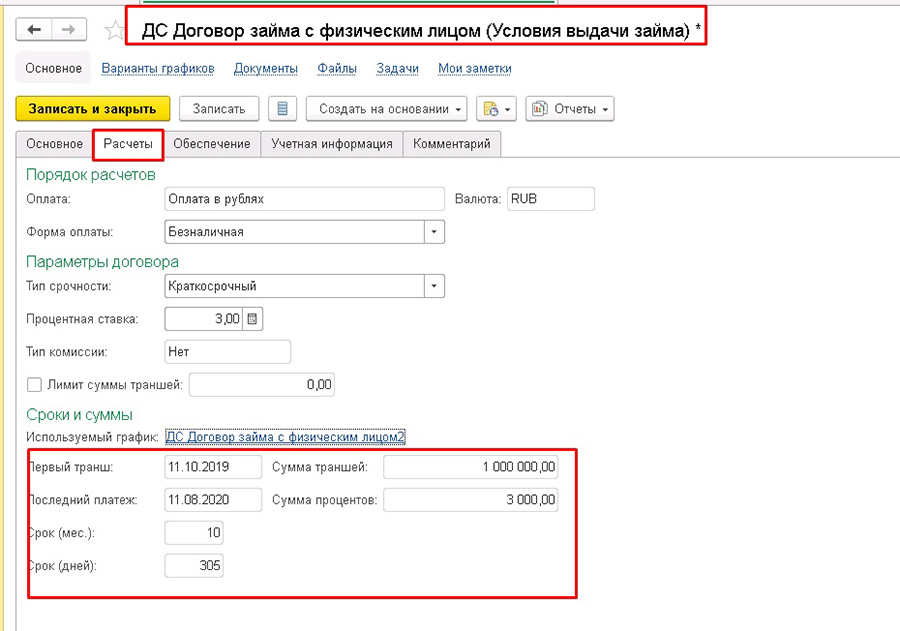Click the document list icon button in toolbar

coord(282,108)
